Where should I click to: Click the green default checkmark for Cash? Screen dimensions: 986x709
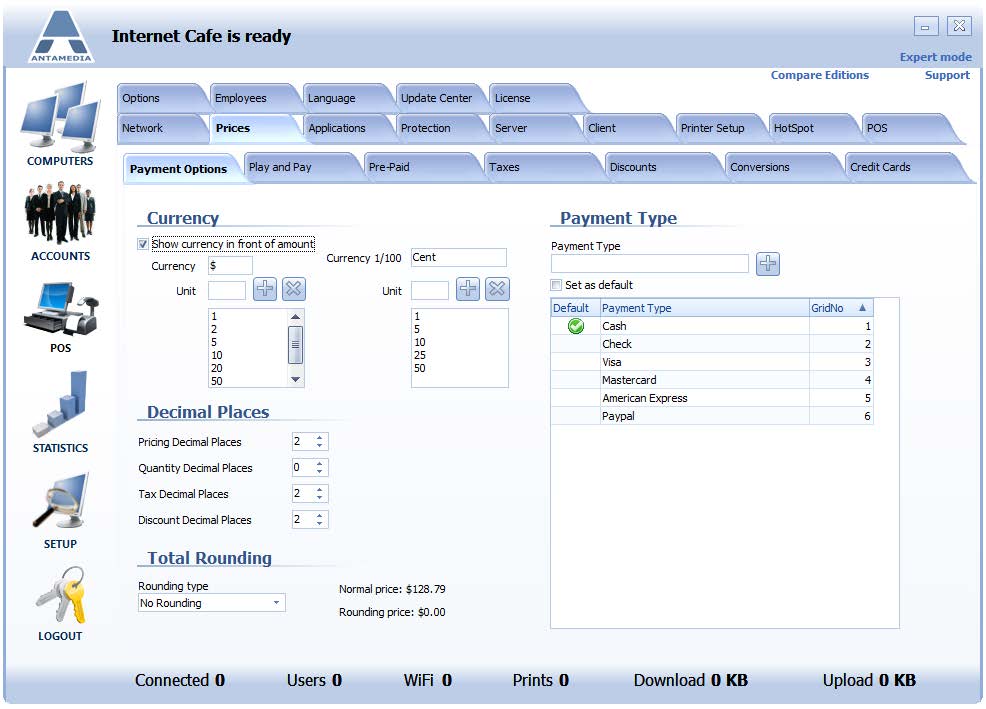(575, 326)
